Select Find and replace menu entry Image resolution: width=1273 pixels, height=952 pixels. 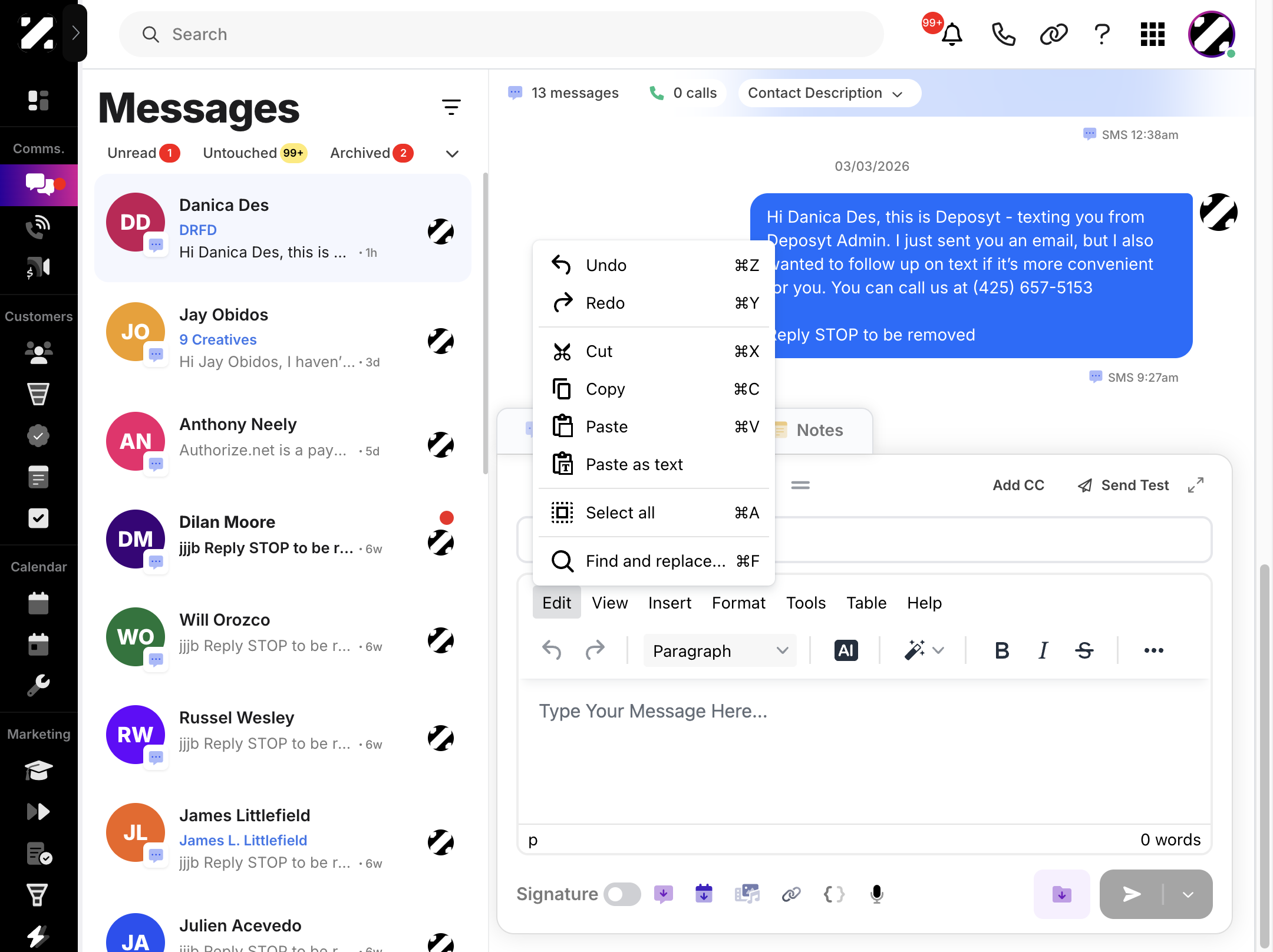[654, 561]
